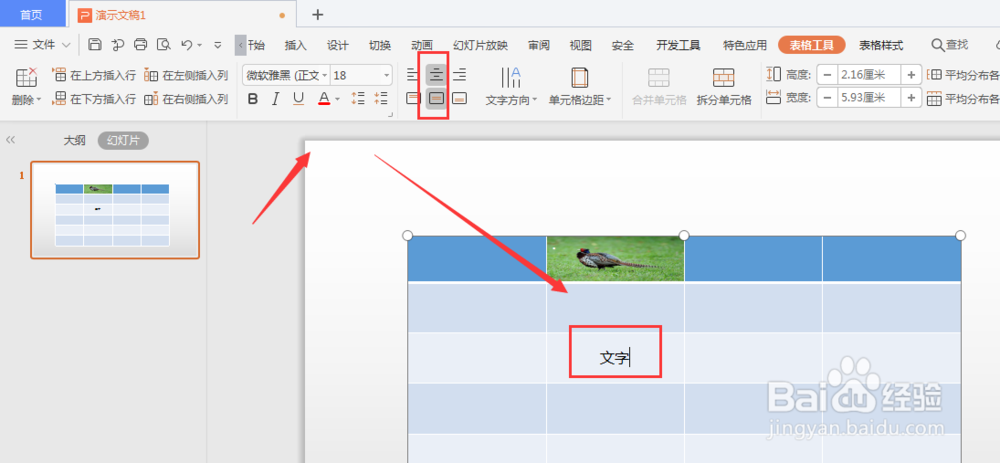Click the paragraph spacing icon right of line spacing
The image size is (1000, 463).
pos(381,98)
